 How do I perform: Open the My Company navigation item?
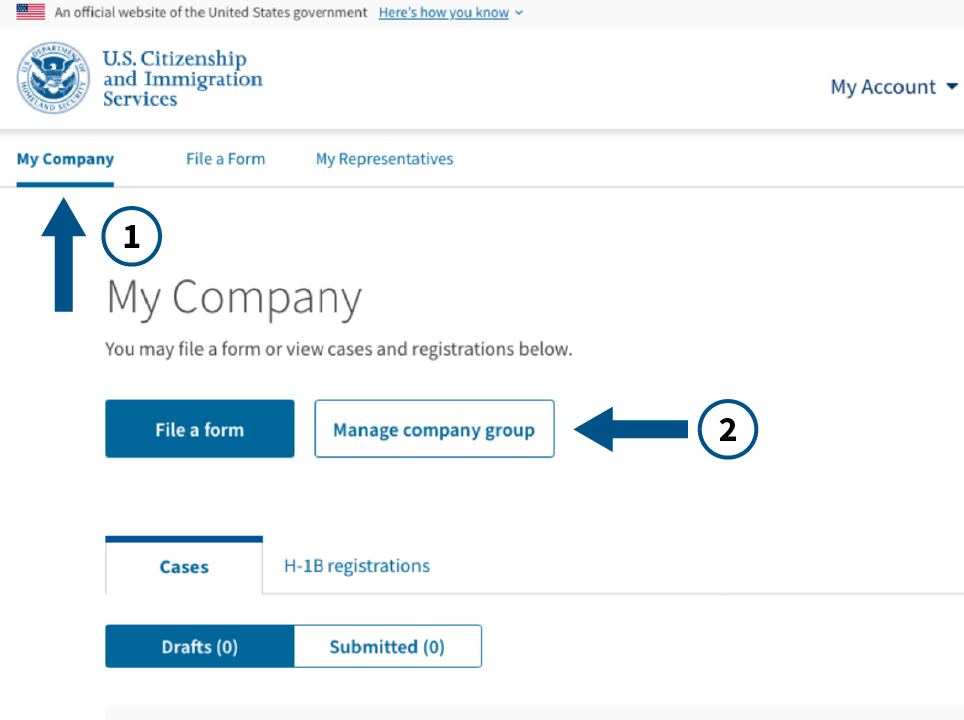click(x=65, y=158)
